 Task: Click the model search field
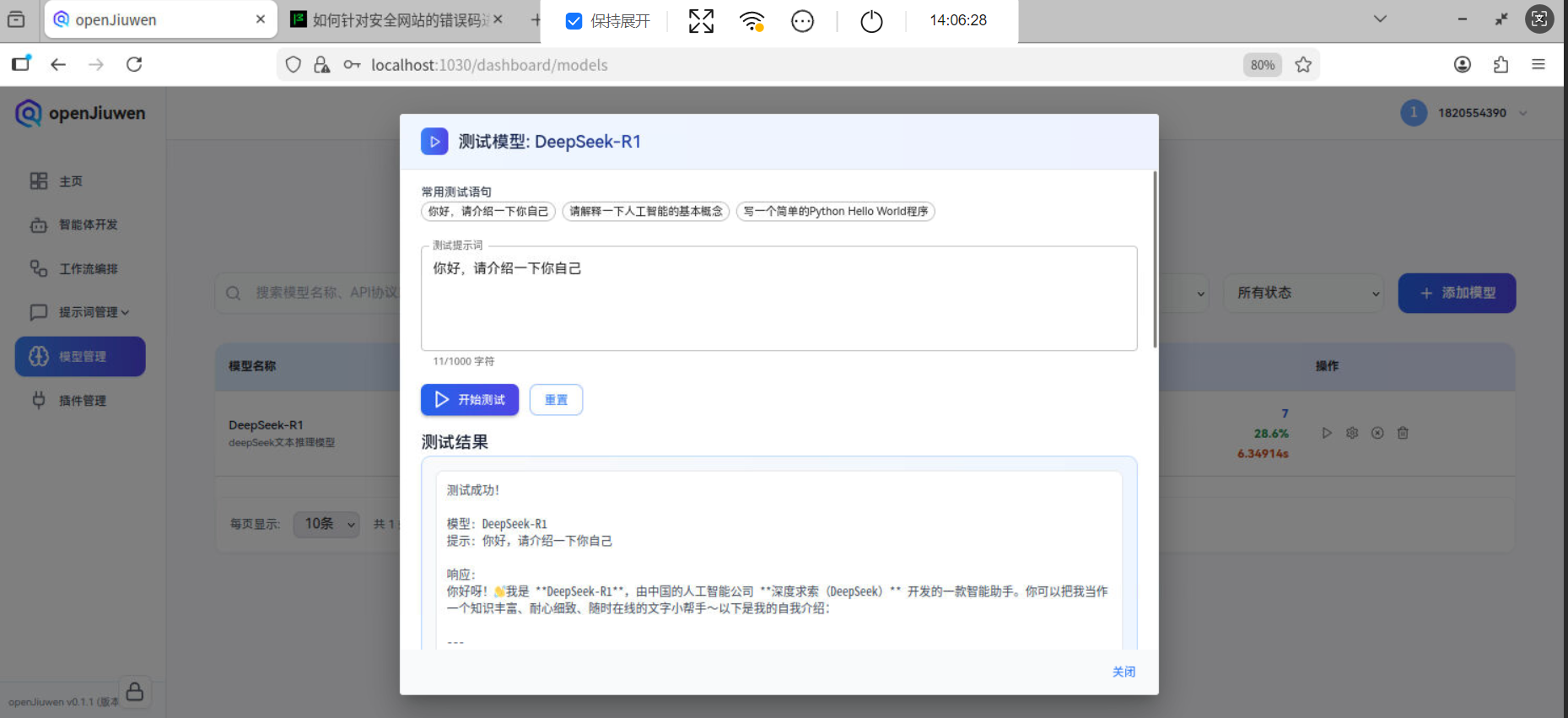pos(308,293)
